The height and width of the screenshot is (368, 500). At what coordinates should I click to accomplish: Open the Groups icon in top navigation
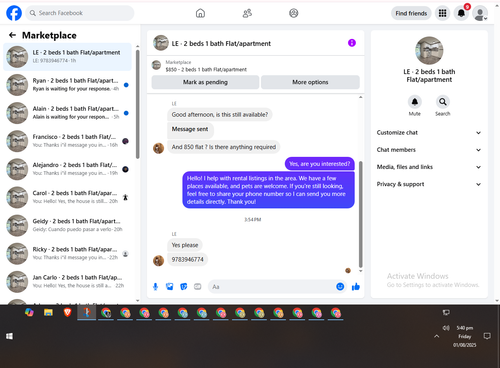click(294, 13)
